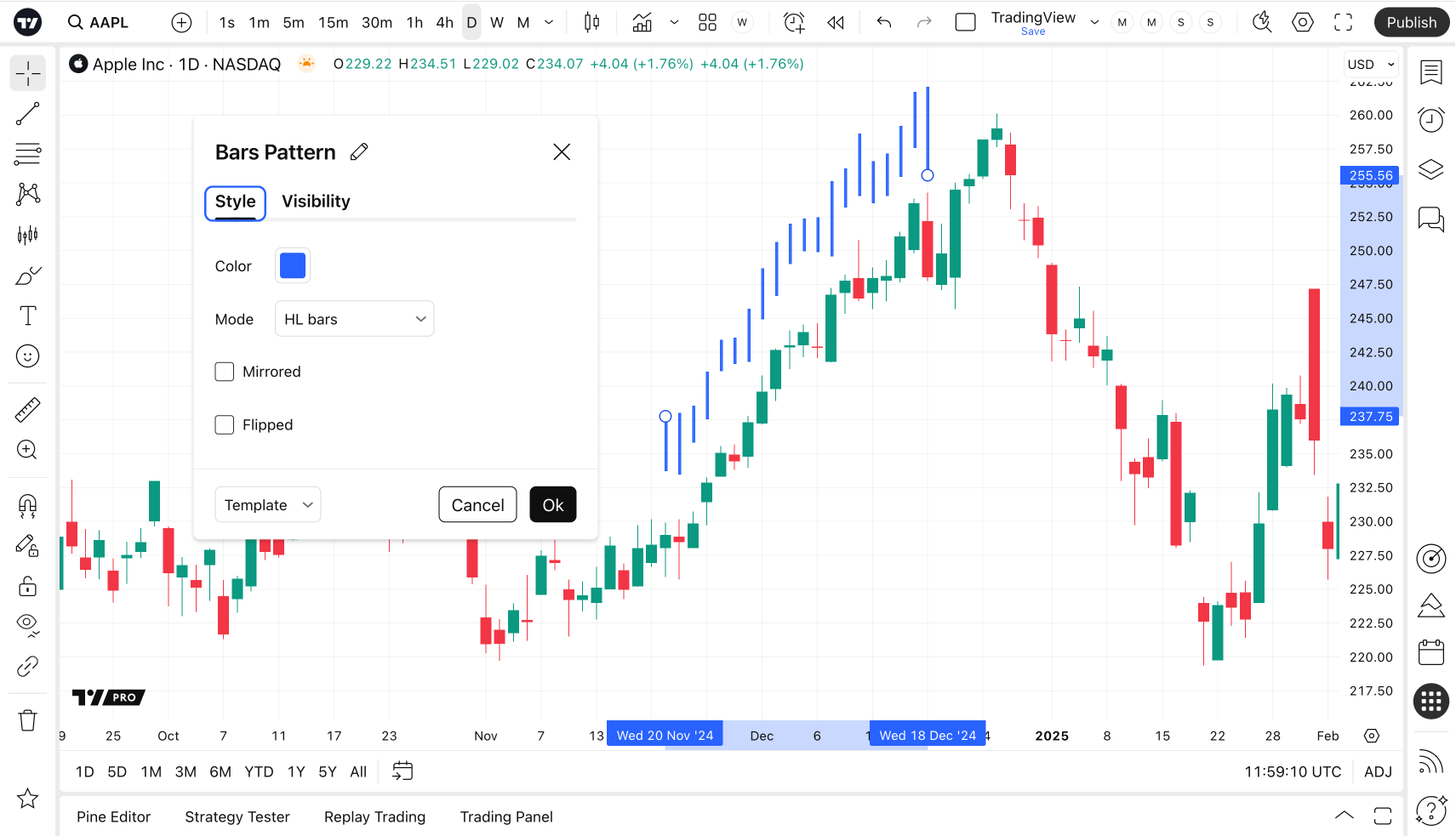Viewport: 1456px width, 836px height.
Task: Toggle stay in drawing mode
Action: click(x=28, y=546)
